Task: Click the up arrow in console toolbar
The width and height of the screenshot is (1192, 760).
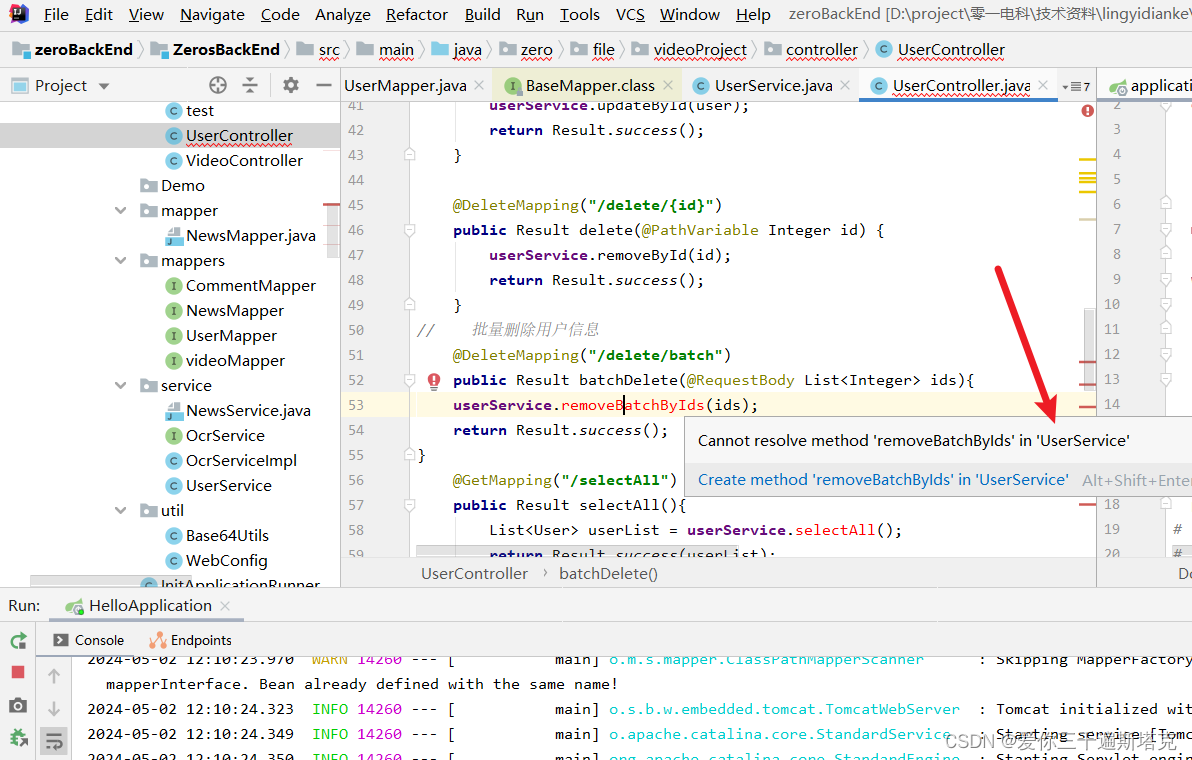Action: (x=54, y=676)
